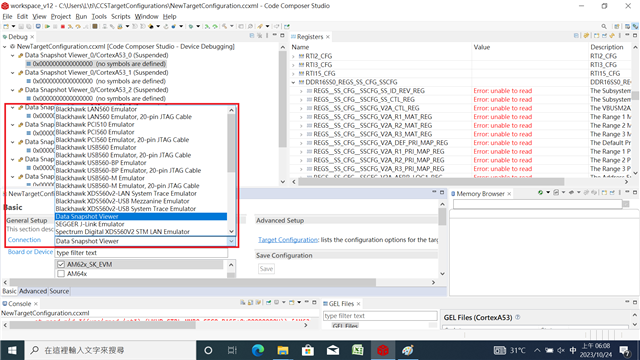This screenshot has width=640, height=360.
Task: Close the GEL Files view tab
Action: (x=358, y=304)
